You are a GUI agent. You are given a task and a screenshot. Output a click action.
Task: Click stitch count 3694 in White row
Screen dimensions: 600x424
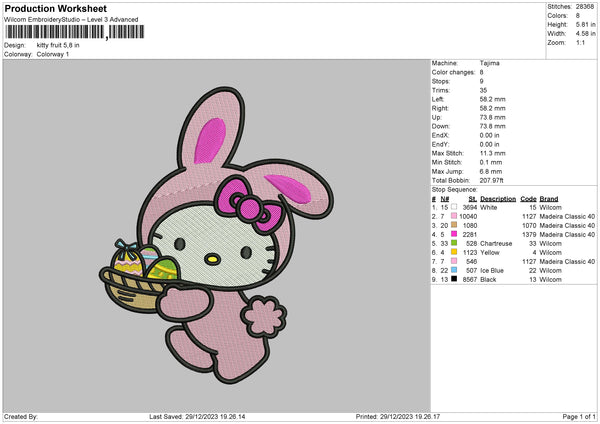pyautogui.click(x=470, y=207)
